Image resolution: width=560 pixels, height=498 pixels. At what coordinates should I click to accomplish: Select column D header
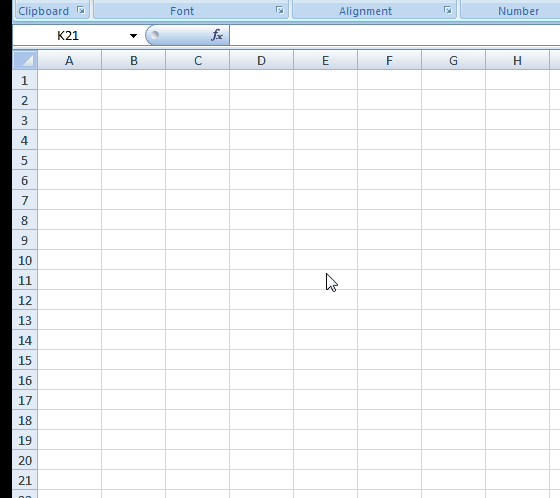pos(261,60)
